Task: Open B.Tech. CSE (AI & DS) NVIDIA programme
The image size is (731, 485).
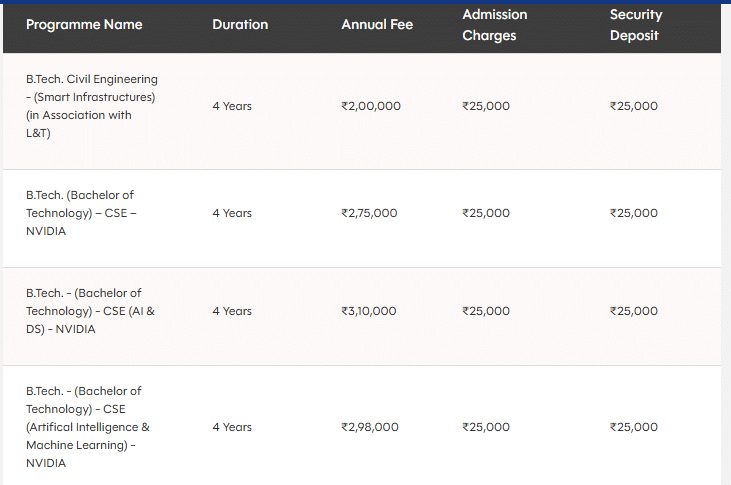Action: pos(90,311)
